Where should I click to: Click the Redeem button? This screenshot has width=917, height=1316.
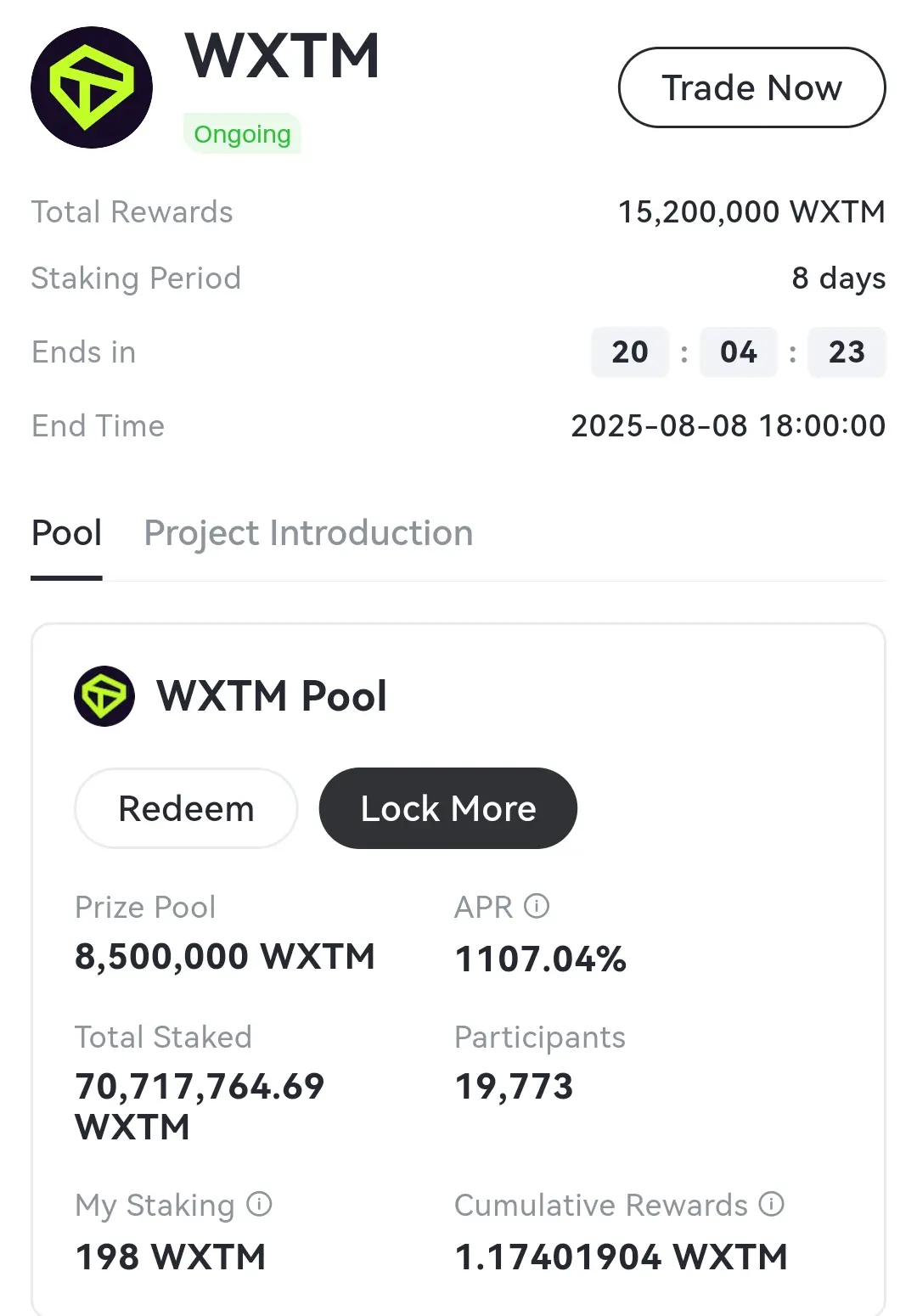(x=186, y=808)
